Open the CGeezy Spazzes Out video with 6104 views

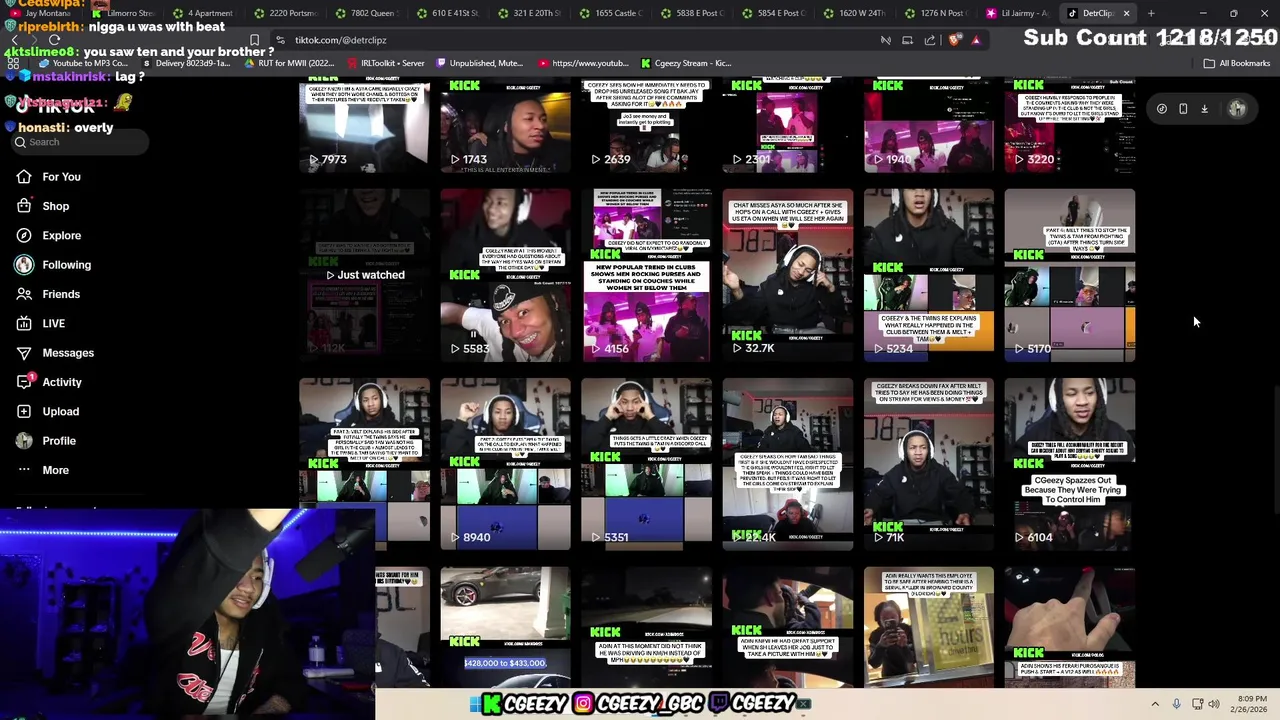tap(1070, 464)
